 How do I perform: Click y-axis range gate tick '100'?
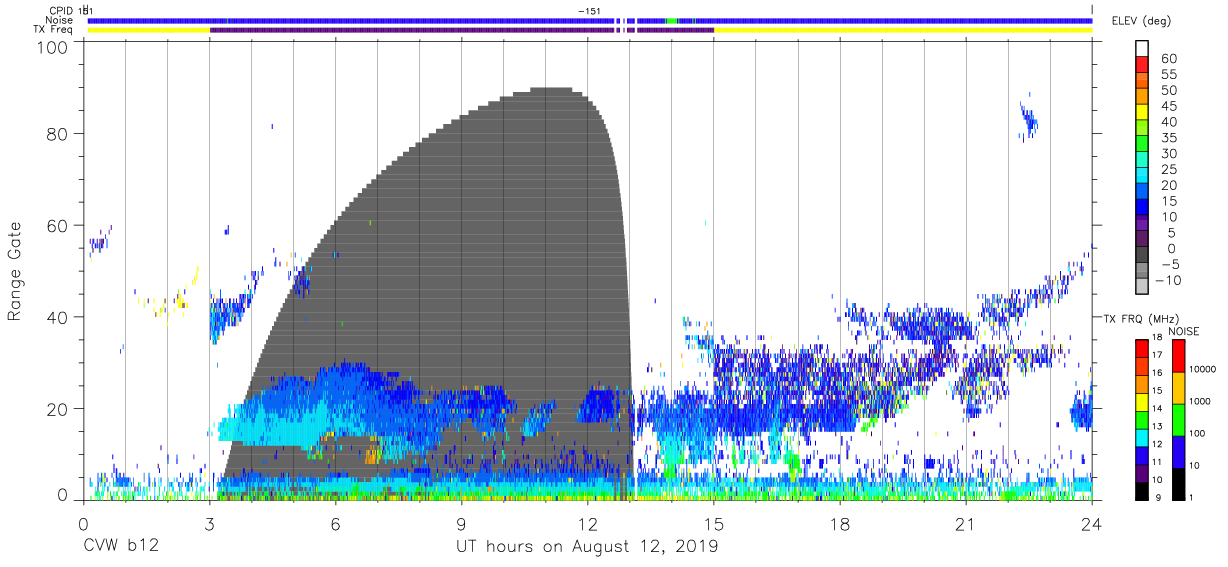51,47
